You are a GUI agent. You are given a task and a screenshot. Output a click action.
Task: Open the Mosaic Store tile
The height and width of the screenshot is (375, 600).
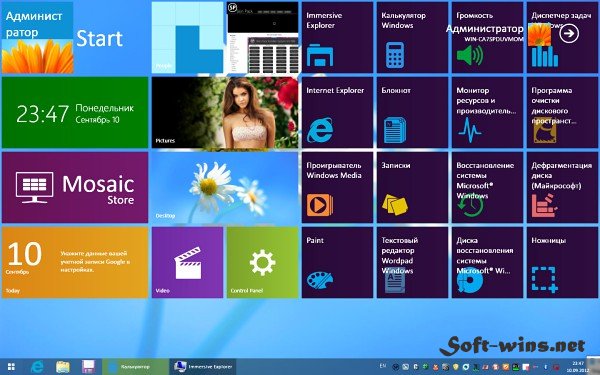pos(75,187)
